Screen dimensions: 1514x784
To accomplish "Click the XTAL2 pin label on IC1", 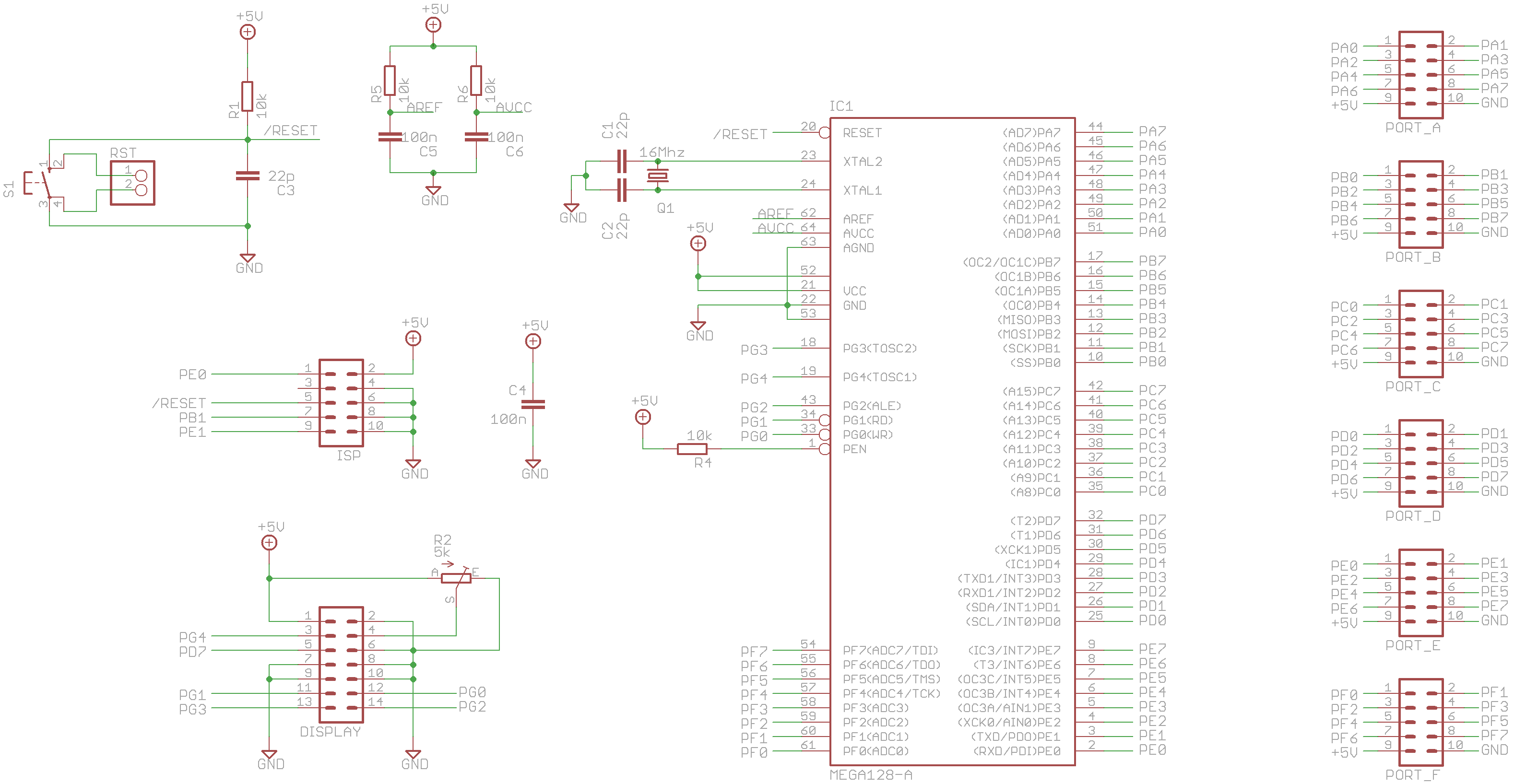I will 862,162.
